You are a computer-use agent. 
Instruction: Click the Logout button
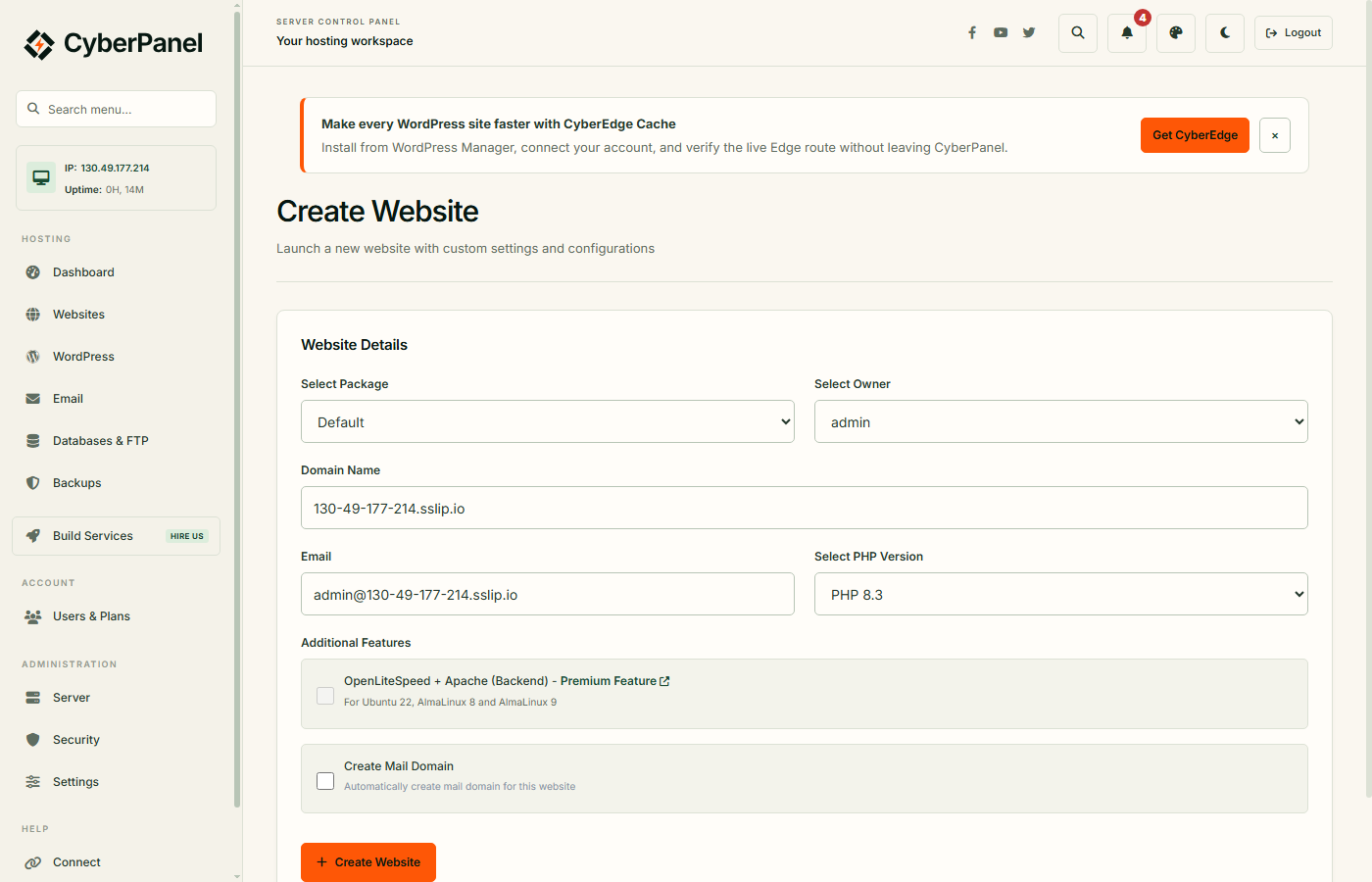click(x=1294, y=33)
